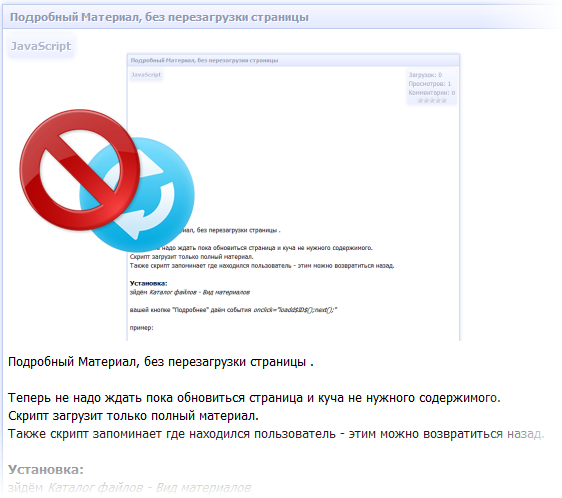This screenshot has width=562, height=498.
Task: Open the embedded page preview thumbnail
Action: [x=293, y=197]
